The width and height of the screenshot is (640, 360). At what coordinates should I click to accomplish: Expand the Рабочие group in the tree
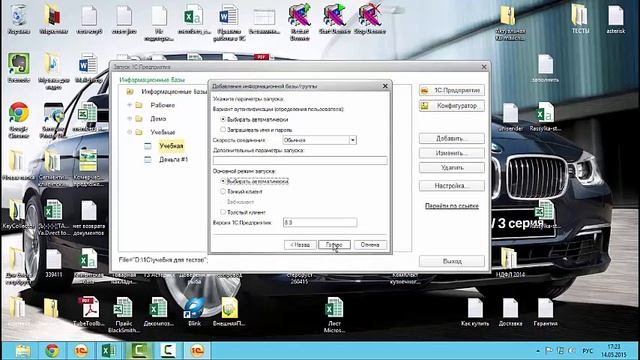[x=129, y=105]
